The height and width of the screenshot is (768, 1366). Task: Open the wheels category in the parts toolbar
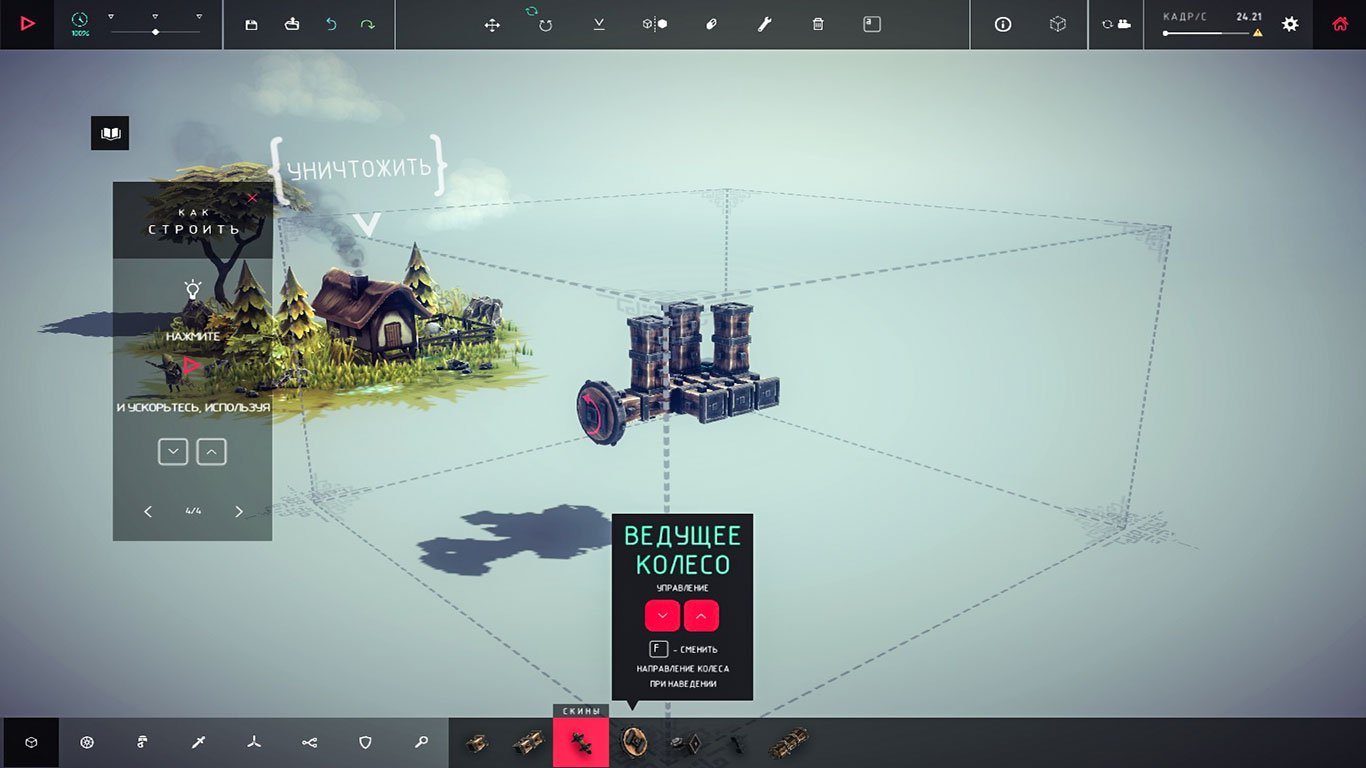click(87, 742)
